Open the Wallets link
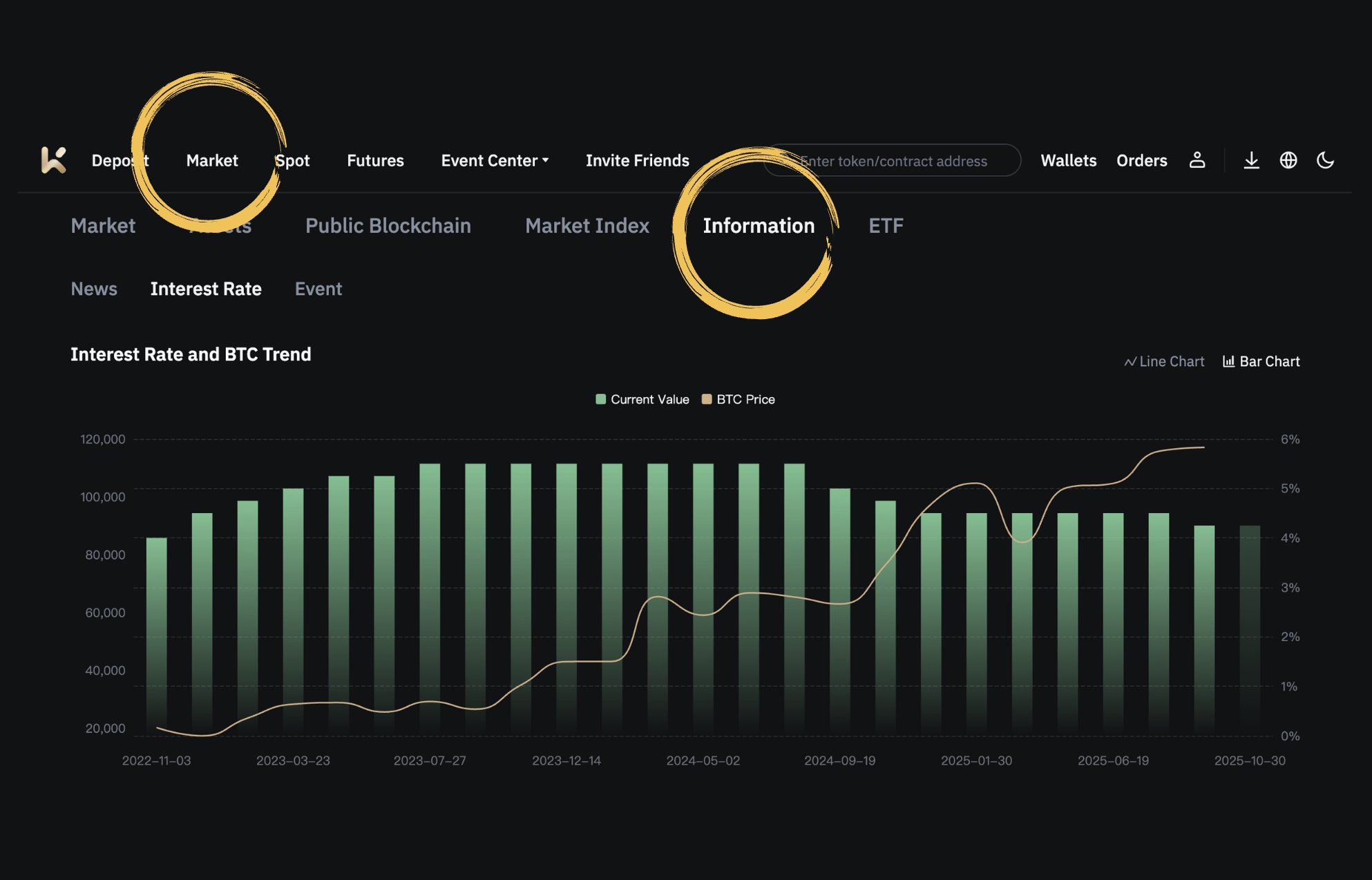The height and width of the screenshot is (880, 1372). [x=1068, y=160]
